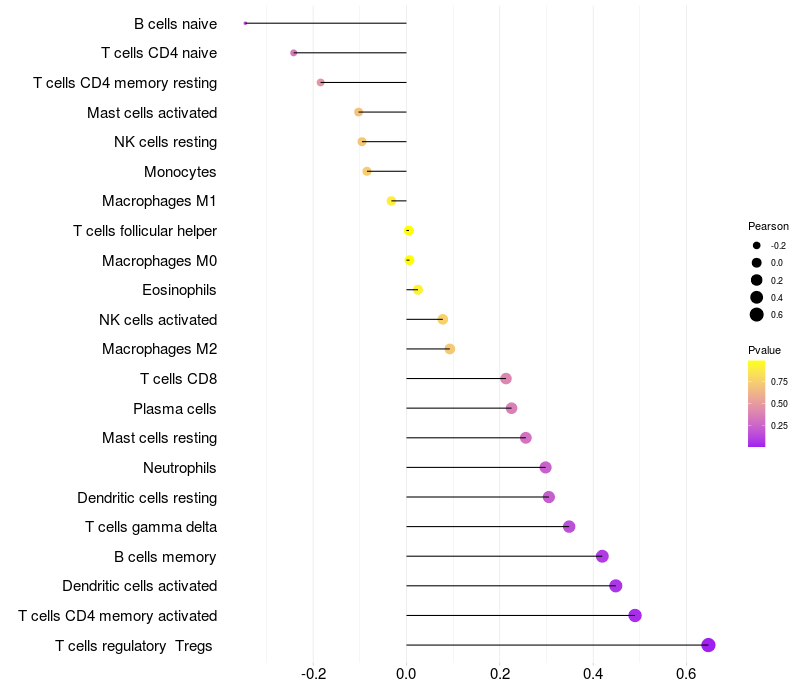Select the B cells memory data point
800x700 pixels.
point(602,556)
